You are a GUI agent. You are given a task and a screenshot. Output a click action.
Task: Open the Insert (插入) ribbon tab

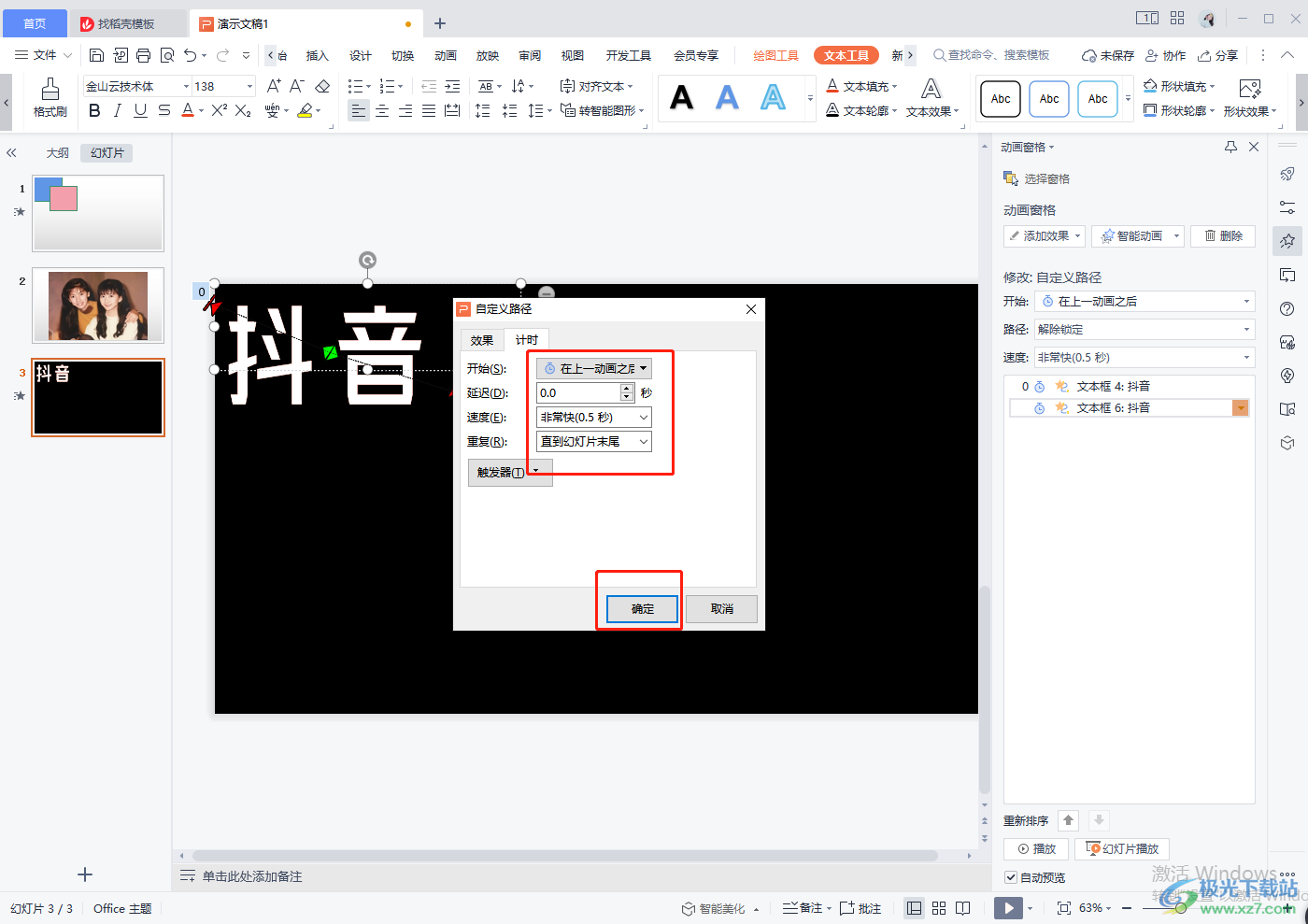coord(318,55)
